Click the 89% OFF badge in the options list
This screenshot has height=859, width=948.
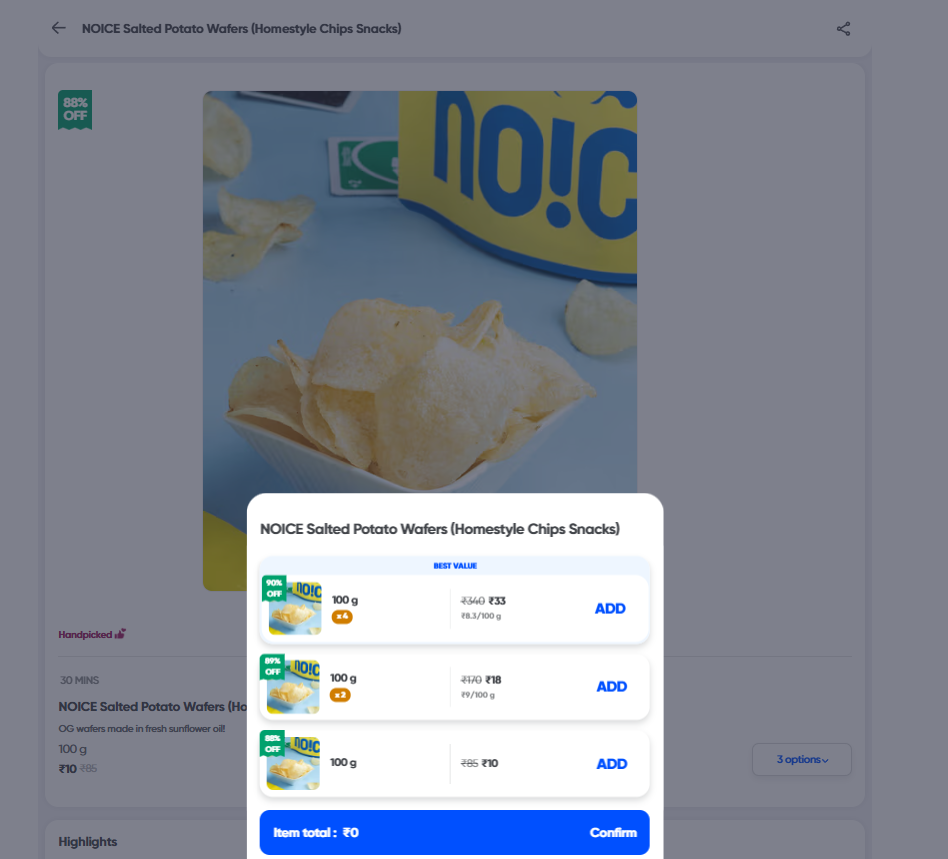click(x=272, y=666)
